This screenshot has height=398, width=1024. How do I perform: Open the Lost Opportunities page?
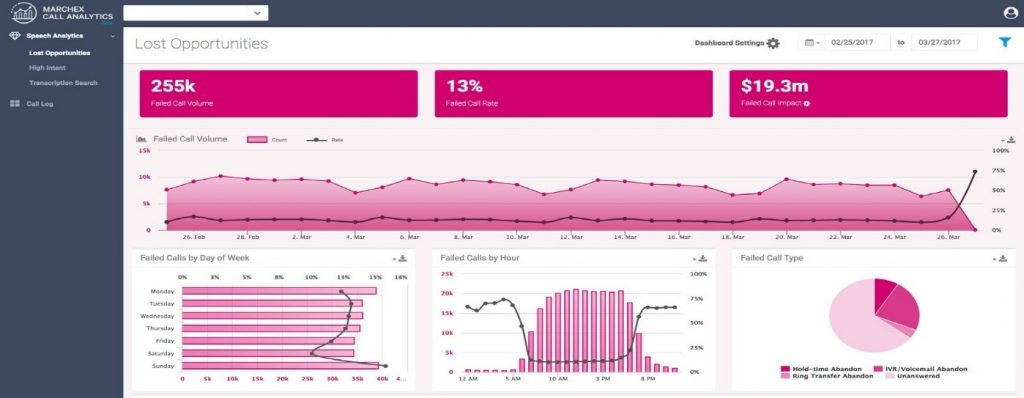tap(59, 53)
